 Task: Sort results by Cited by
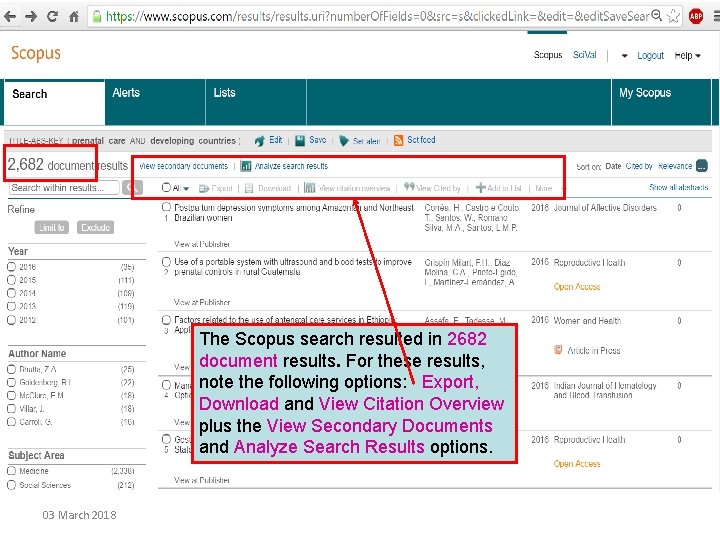pyautogui.click(x=639, y=166)
